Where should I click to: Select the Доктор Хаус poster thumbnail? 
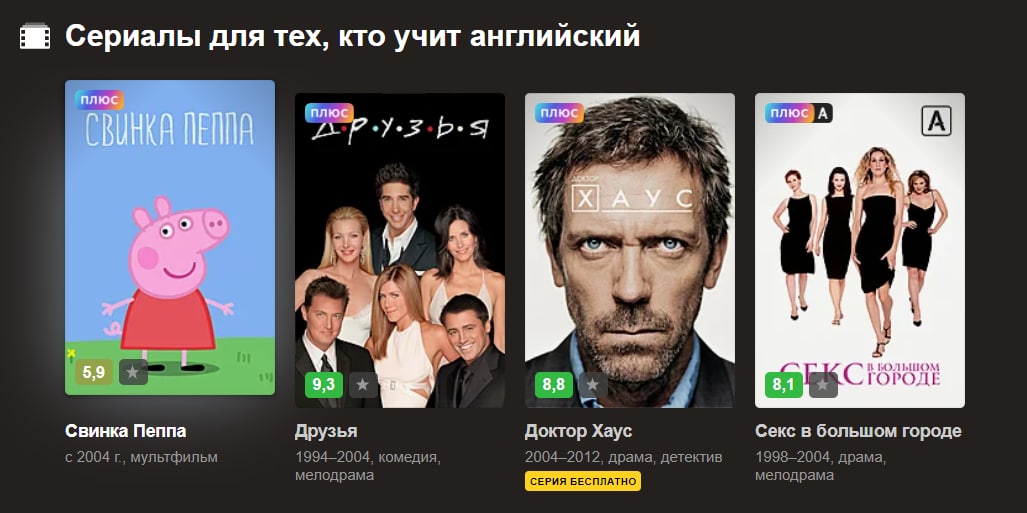(x=629, y=250)
